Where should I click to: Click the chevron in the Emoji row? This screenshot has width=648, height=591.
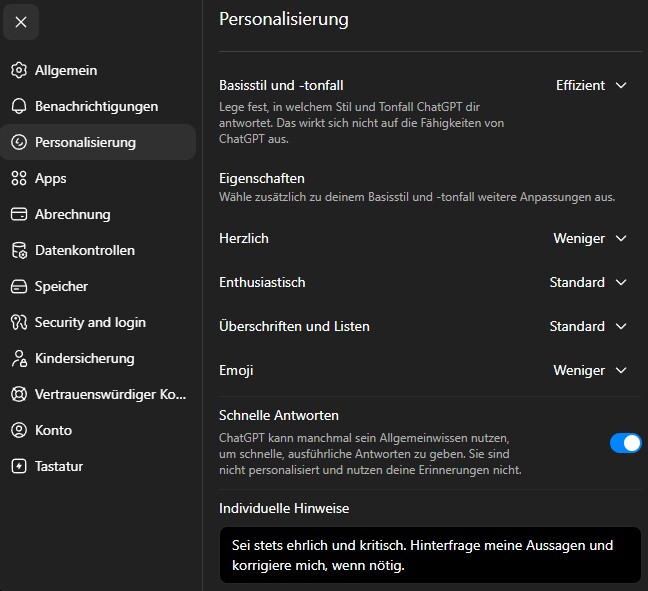coord(621,370)
